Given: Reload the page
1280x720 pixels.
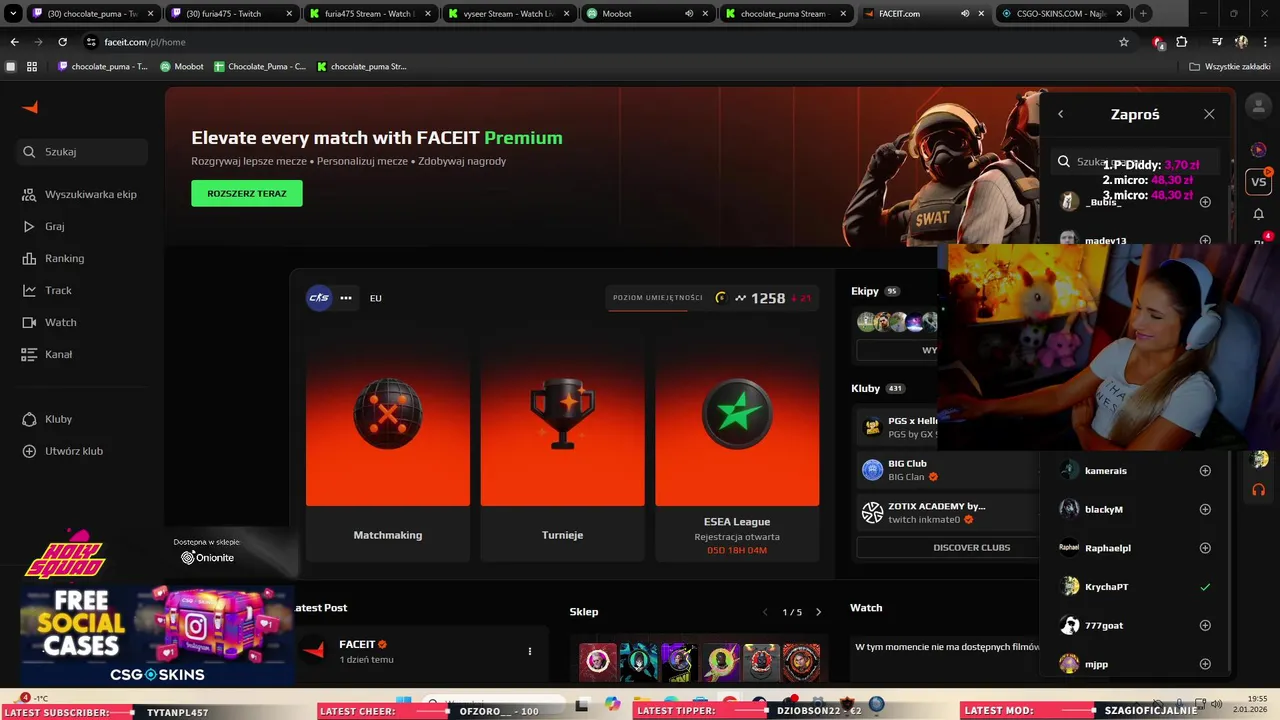Looking at the screenshot, I should [x=62, y=42].
